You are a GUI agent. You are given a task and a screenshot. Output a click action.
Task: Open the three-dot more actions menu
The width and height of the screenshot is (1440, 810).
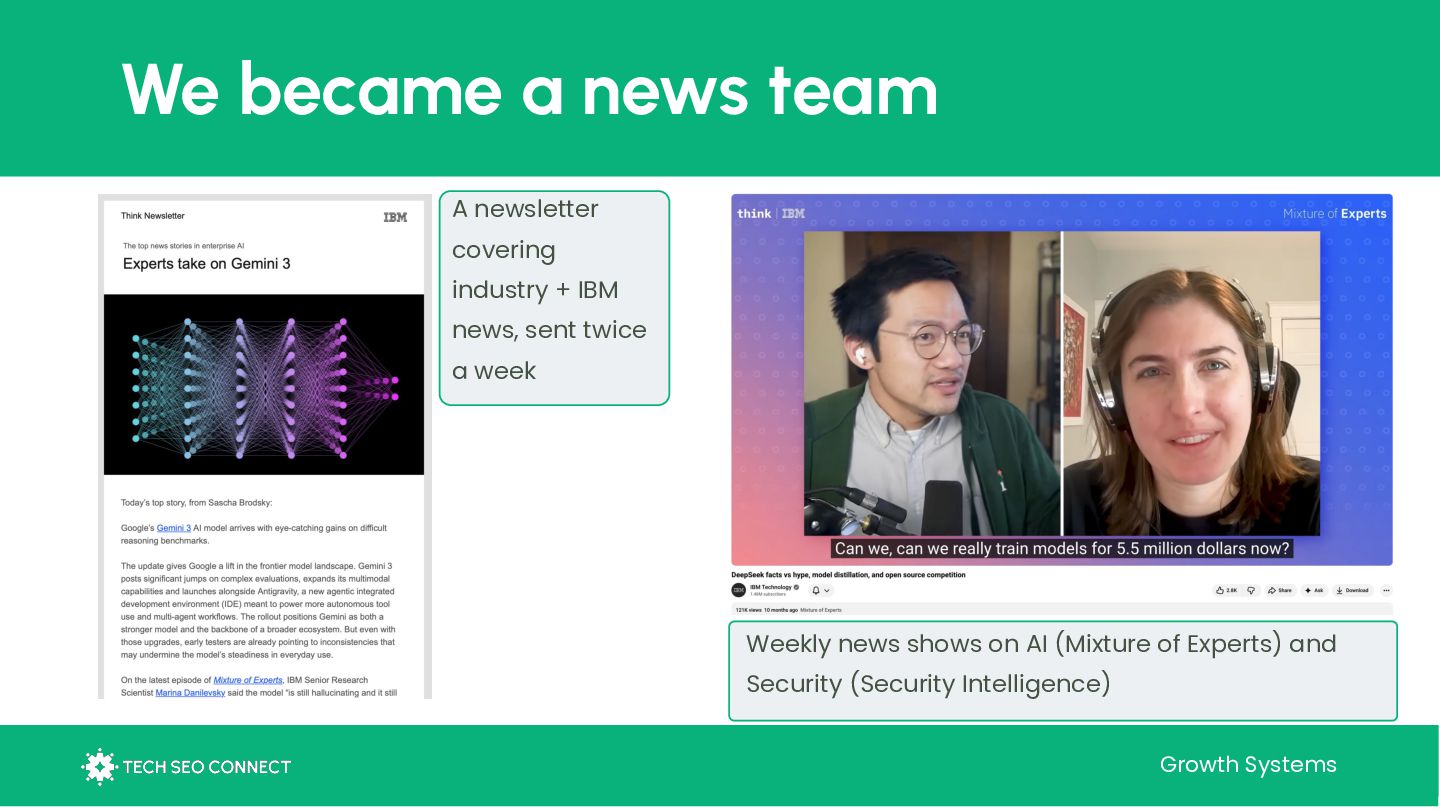tap(1386, 590)
